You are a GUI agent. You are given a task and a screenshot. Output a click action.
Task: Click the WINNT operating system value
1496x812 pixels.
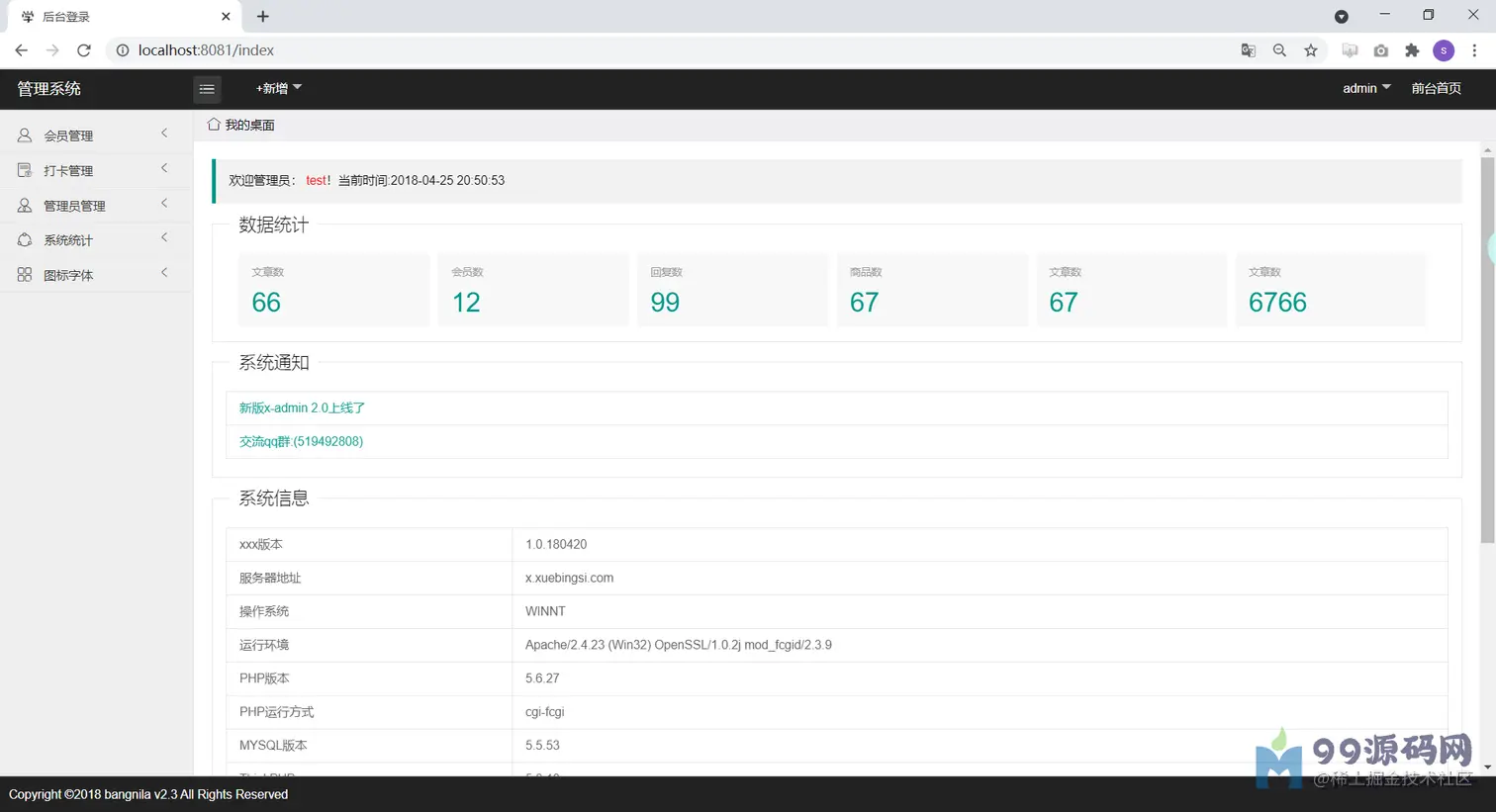[545, 611]
